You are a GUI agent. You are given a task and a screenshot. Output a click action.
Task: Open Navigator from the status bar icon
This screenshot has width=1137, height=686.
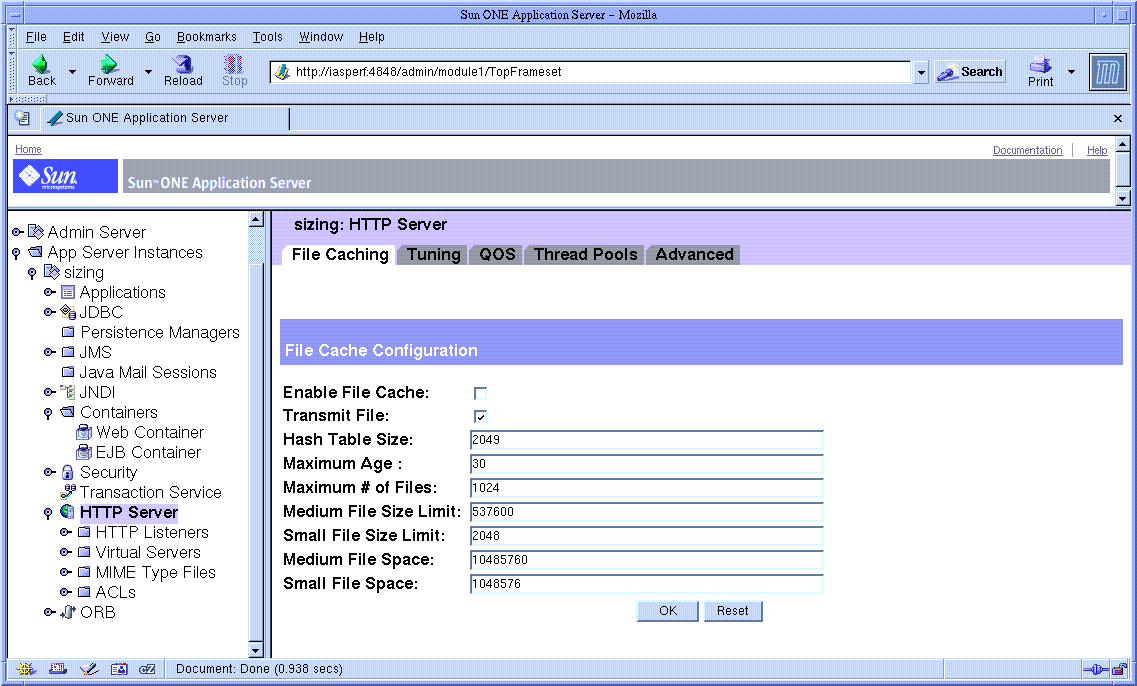point(27,669)
